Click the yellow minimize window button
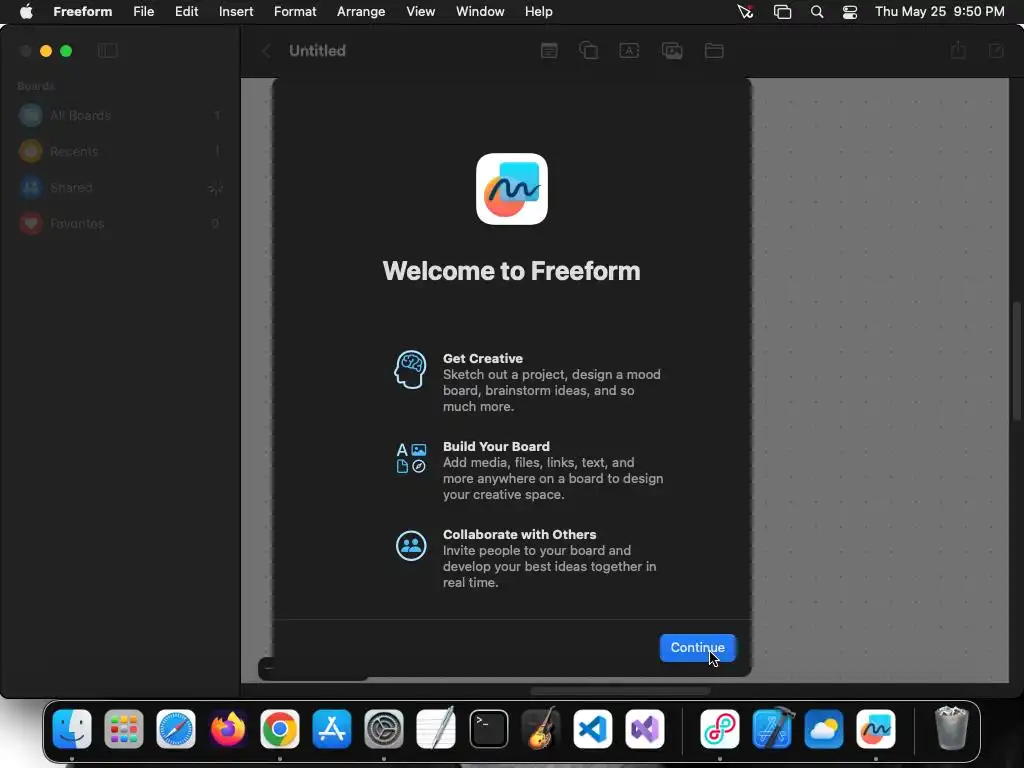Viewport: 1024px width, 768px height. 46,51
